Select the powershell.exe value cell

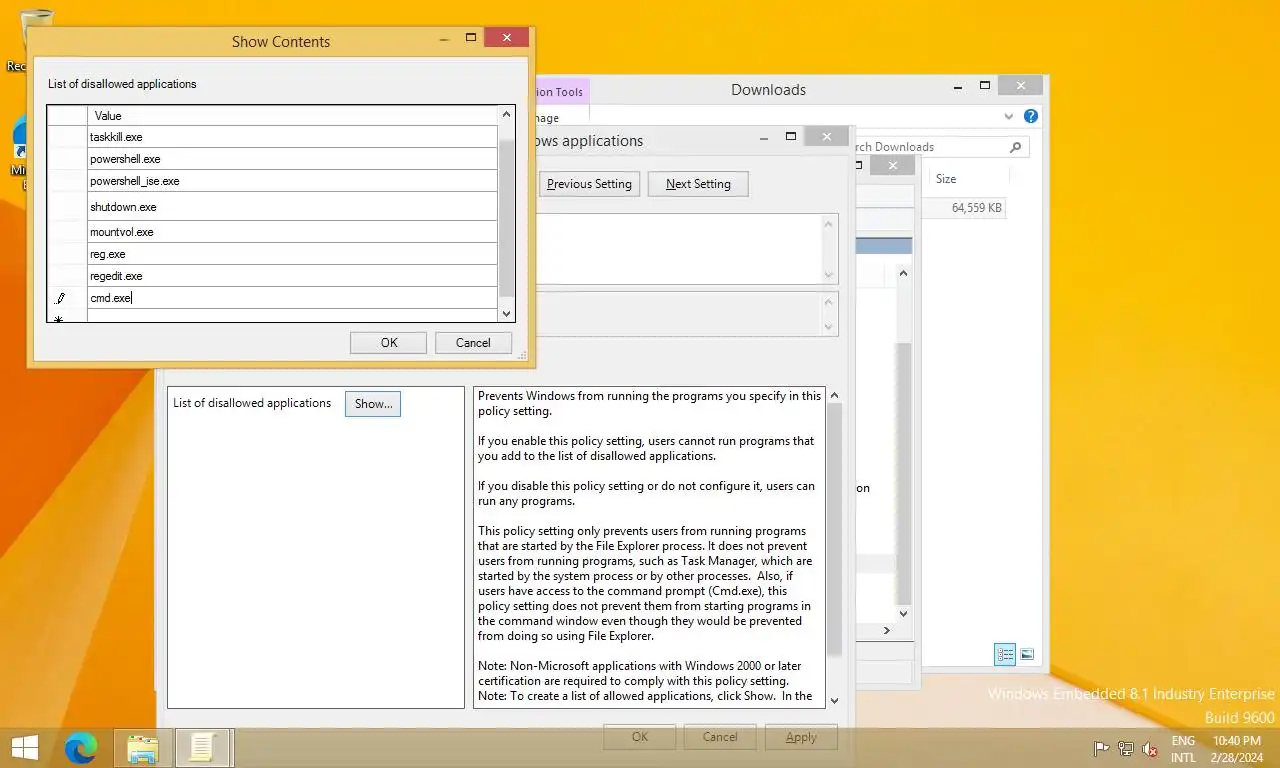pos(292,159)
